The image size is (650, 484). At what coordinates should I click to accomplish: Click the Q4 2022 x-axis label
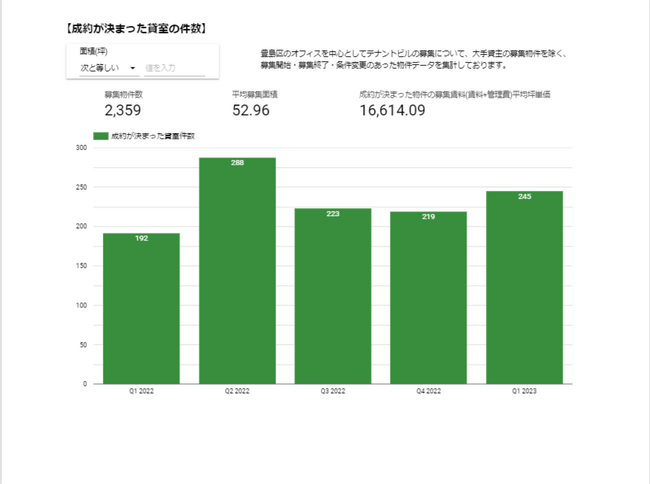click(x=428, y=393)
